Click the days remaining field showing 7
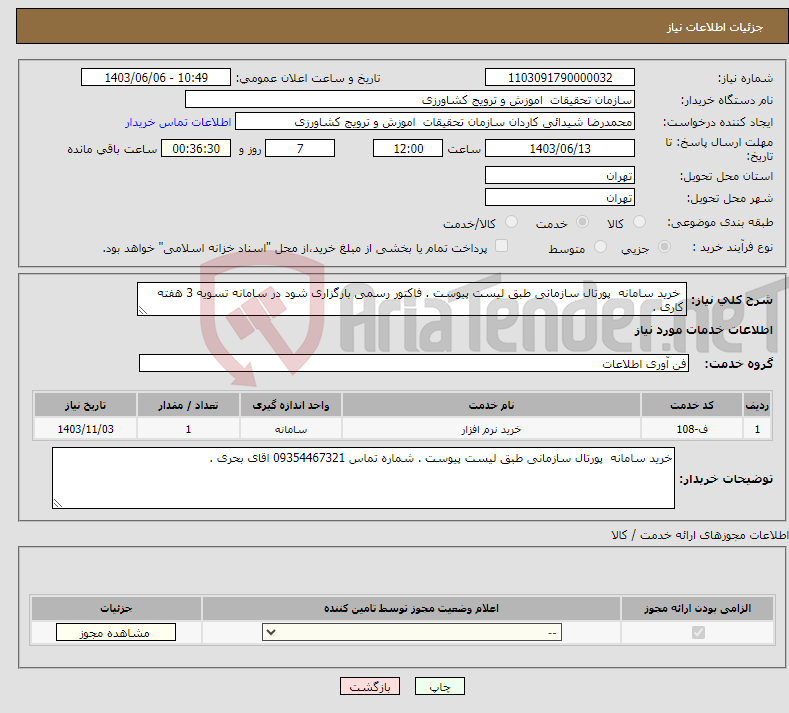The image size is (789, 713). 300,148
